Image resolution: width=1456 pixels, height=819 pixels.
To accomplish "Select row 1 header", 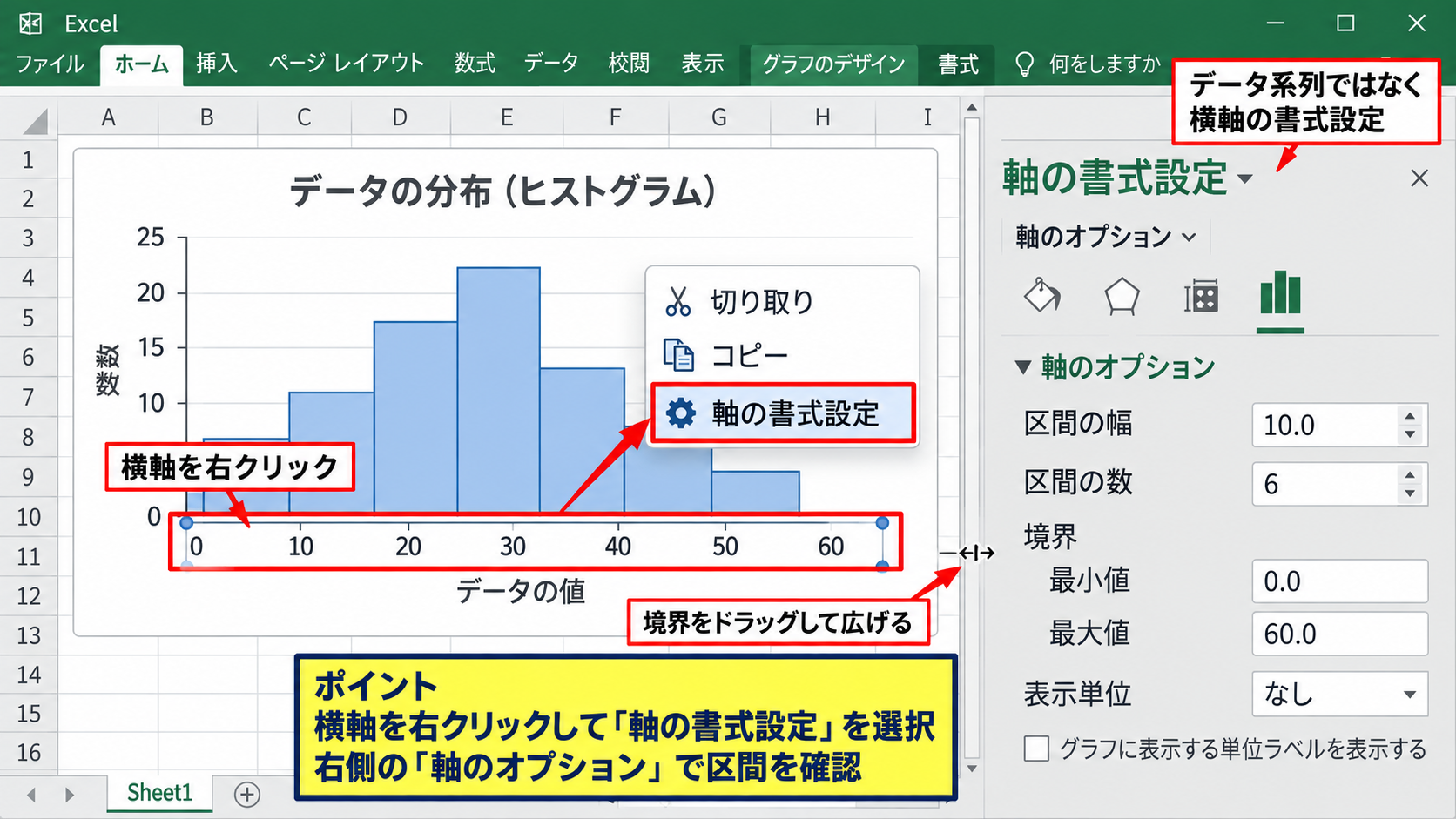I will (x=28, y=160).
